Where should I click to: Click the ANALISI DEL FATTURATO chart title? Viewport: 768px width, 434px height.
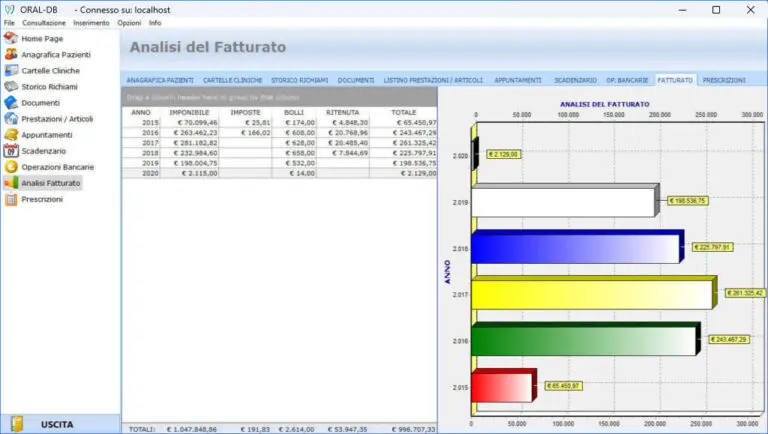[604, 104]
